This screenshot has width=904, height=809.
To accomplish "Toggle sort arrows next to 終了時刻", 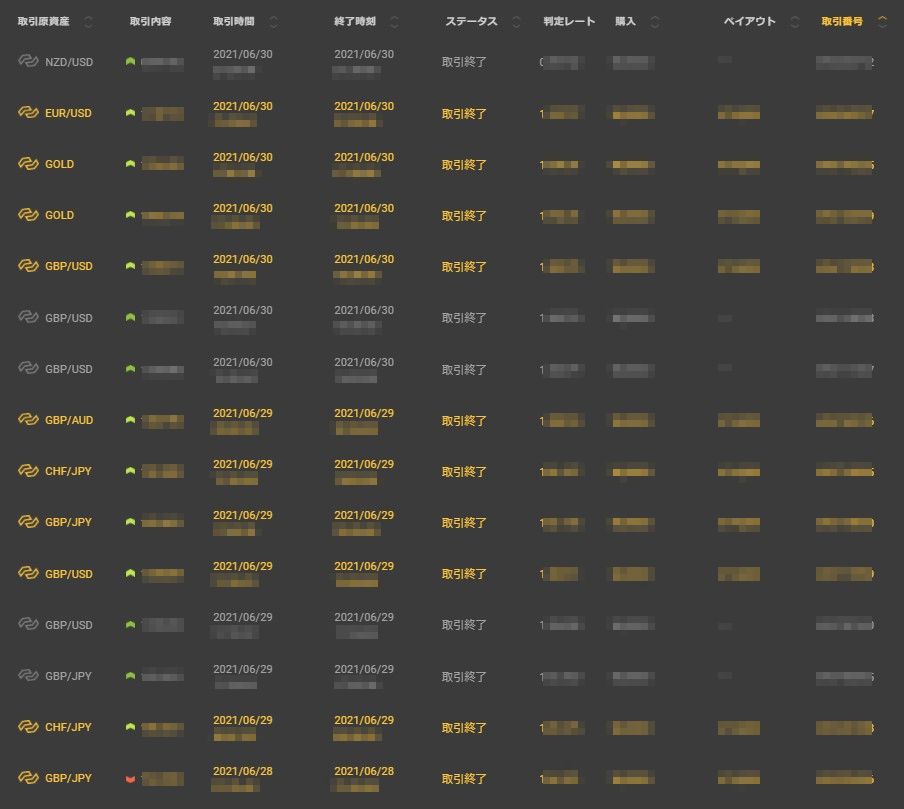I will point(394,22).
